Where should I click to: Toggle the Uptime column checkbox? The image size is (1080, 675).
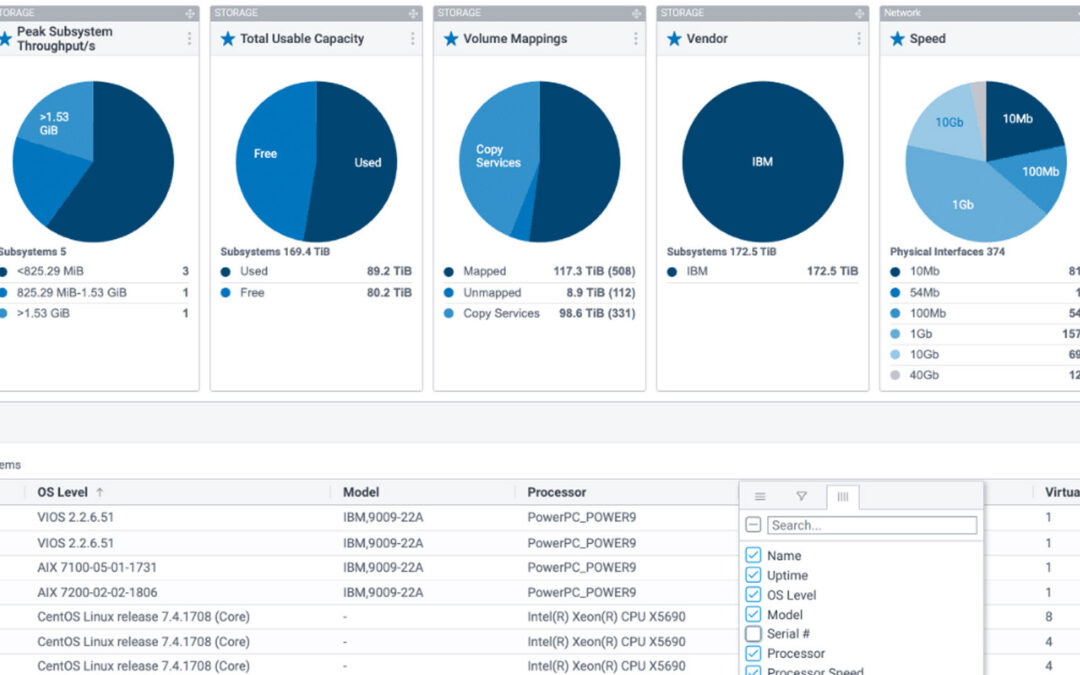point(754,575)
